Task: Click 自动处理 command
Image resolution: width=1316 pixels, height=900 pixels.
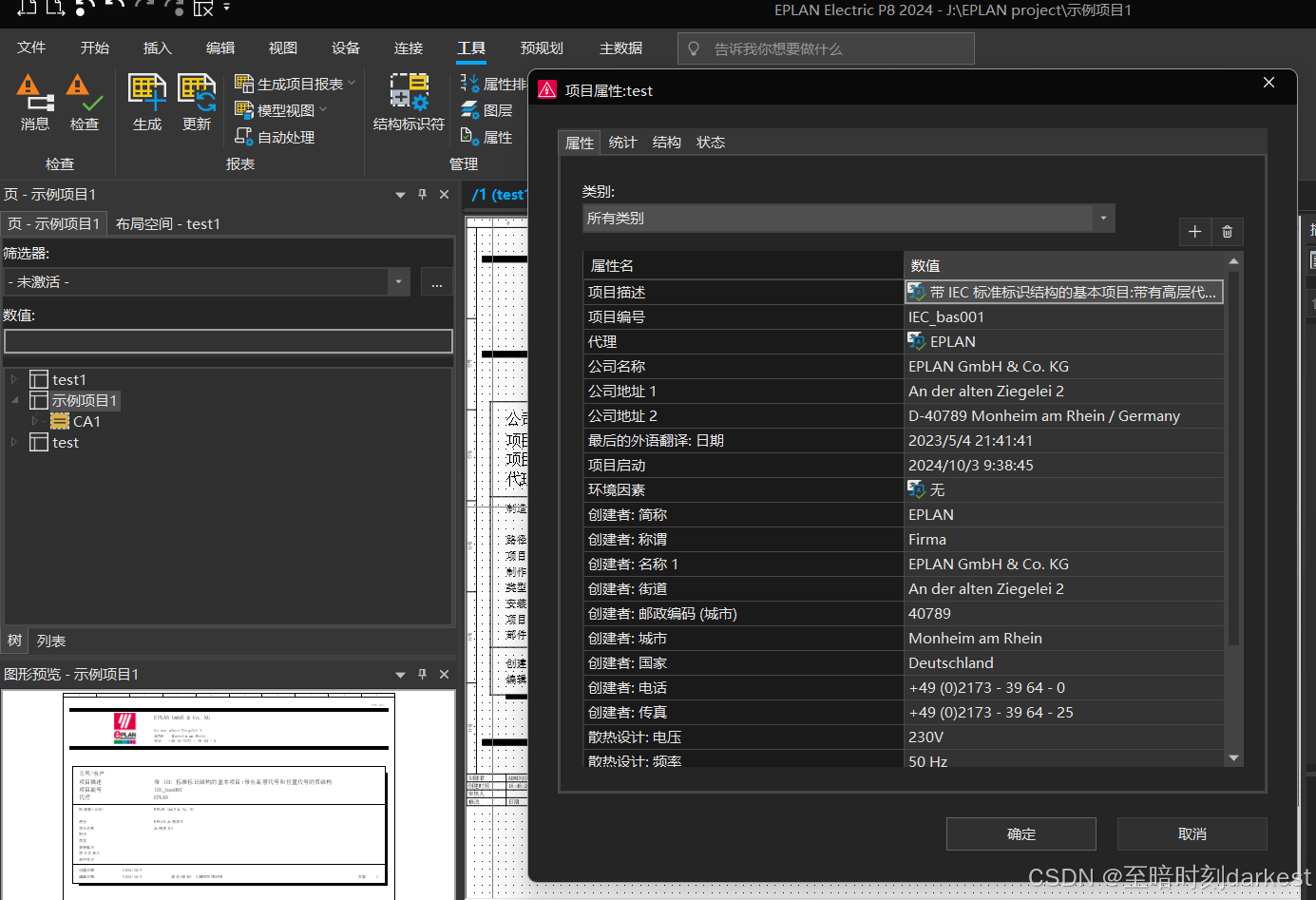Action: 275,137
